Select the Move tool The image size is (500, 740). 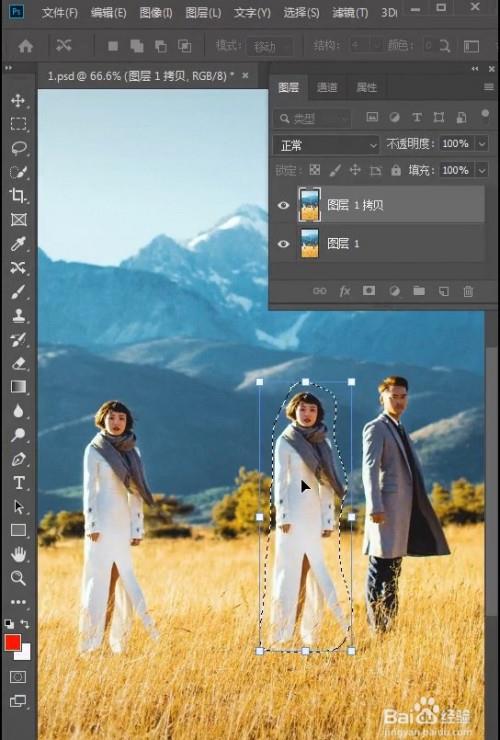pos(18,101)
